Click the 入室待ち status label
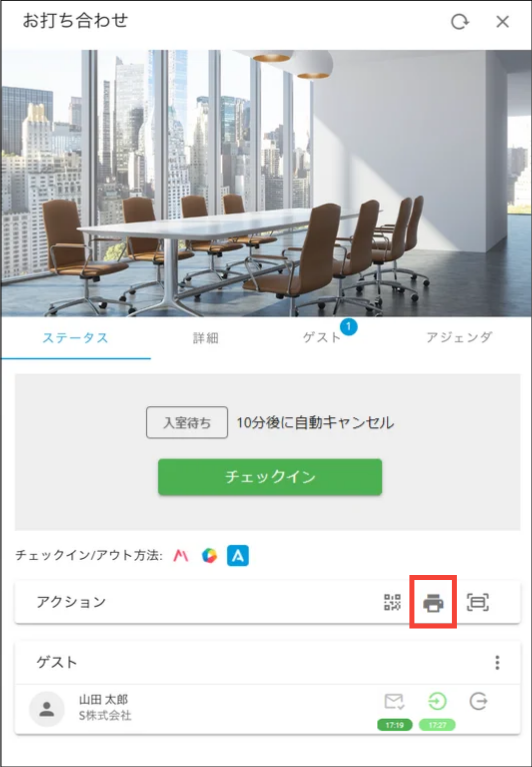Viewport: 532px width, 767px height. (x=187, y=423)
